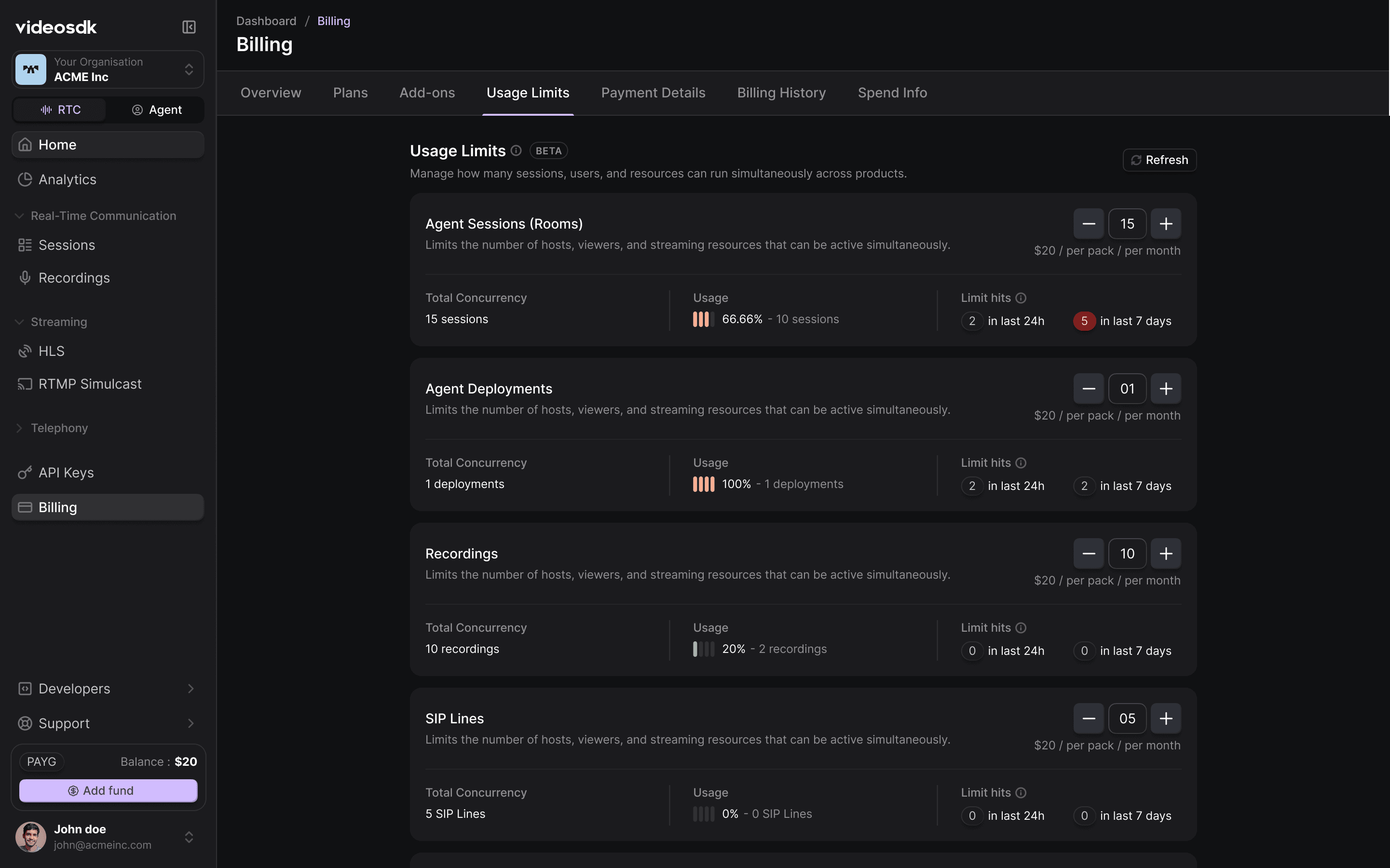Image resolution: width=1390 pixels, height=868 pixels.
Task: Collapse the sidebar panel
Action: tap(189, 27)
